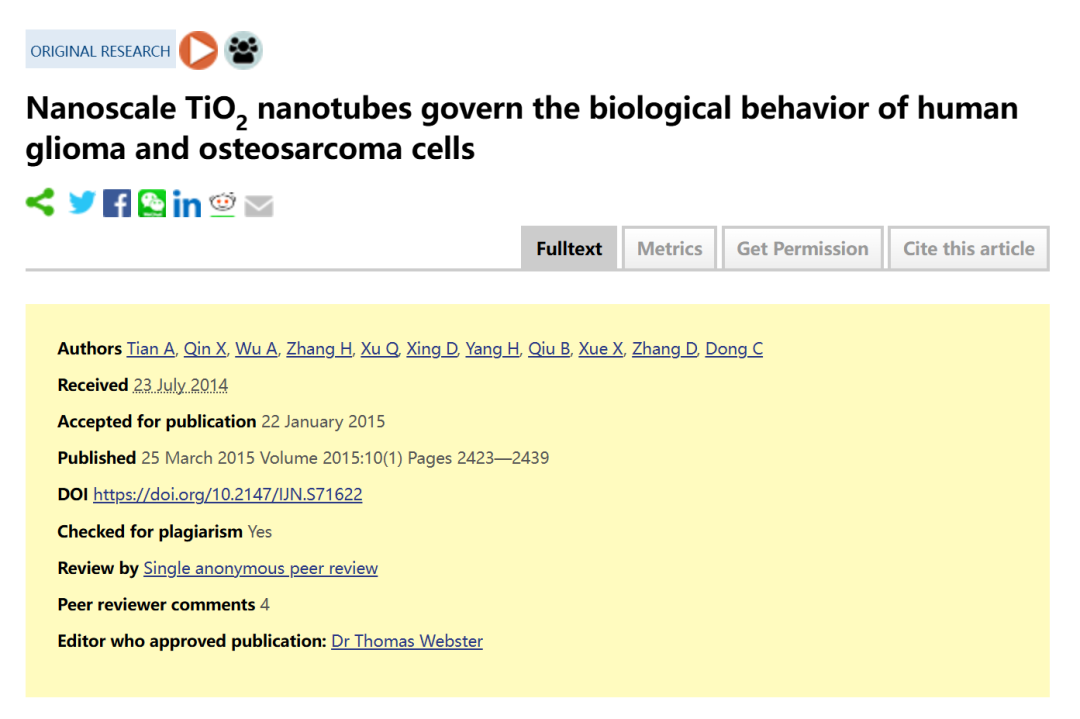
Task: Click the Original Research label
Action: (x=101, y=51)
